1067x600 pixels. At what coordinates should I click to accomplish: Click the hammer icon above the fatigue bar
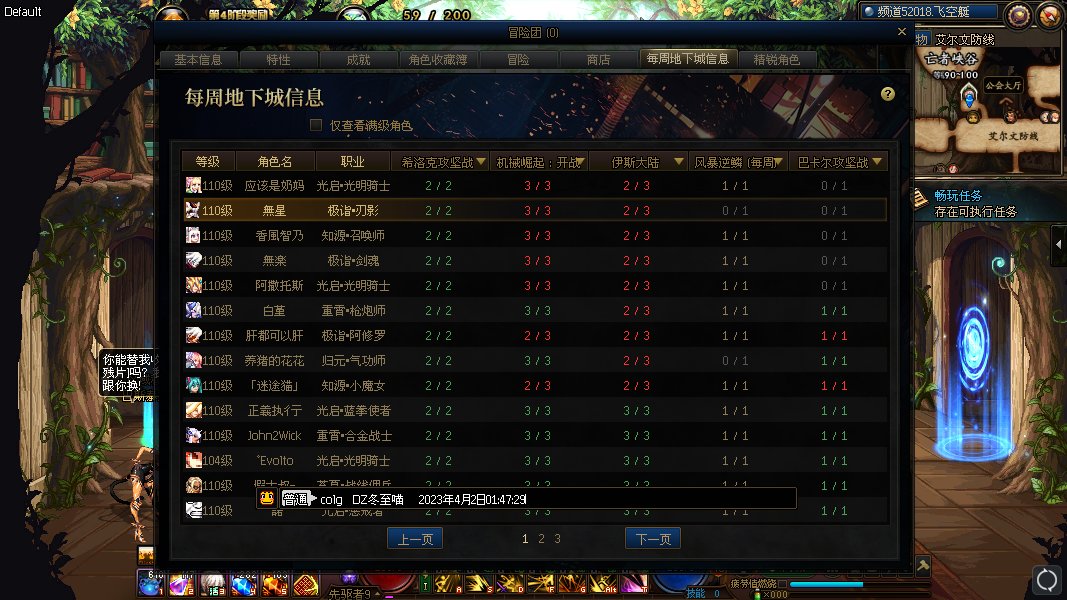coord(923,565)
